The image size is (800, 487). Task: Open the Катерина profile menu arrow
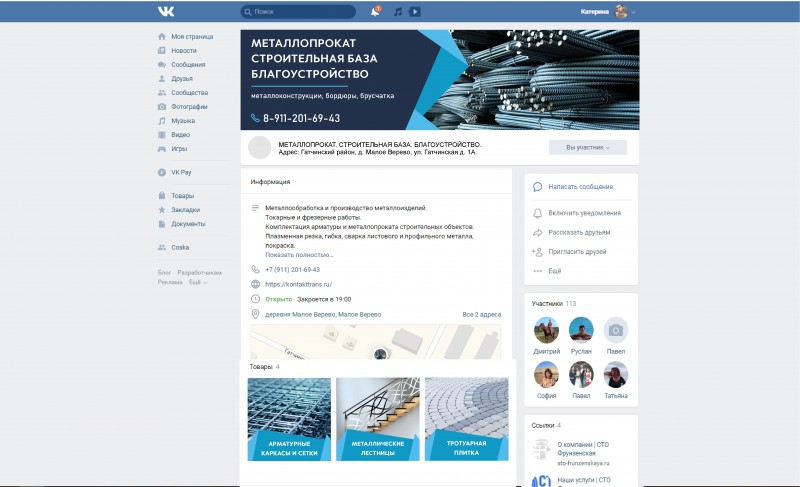(x=633, y=12)
